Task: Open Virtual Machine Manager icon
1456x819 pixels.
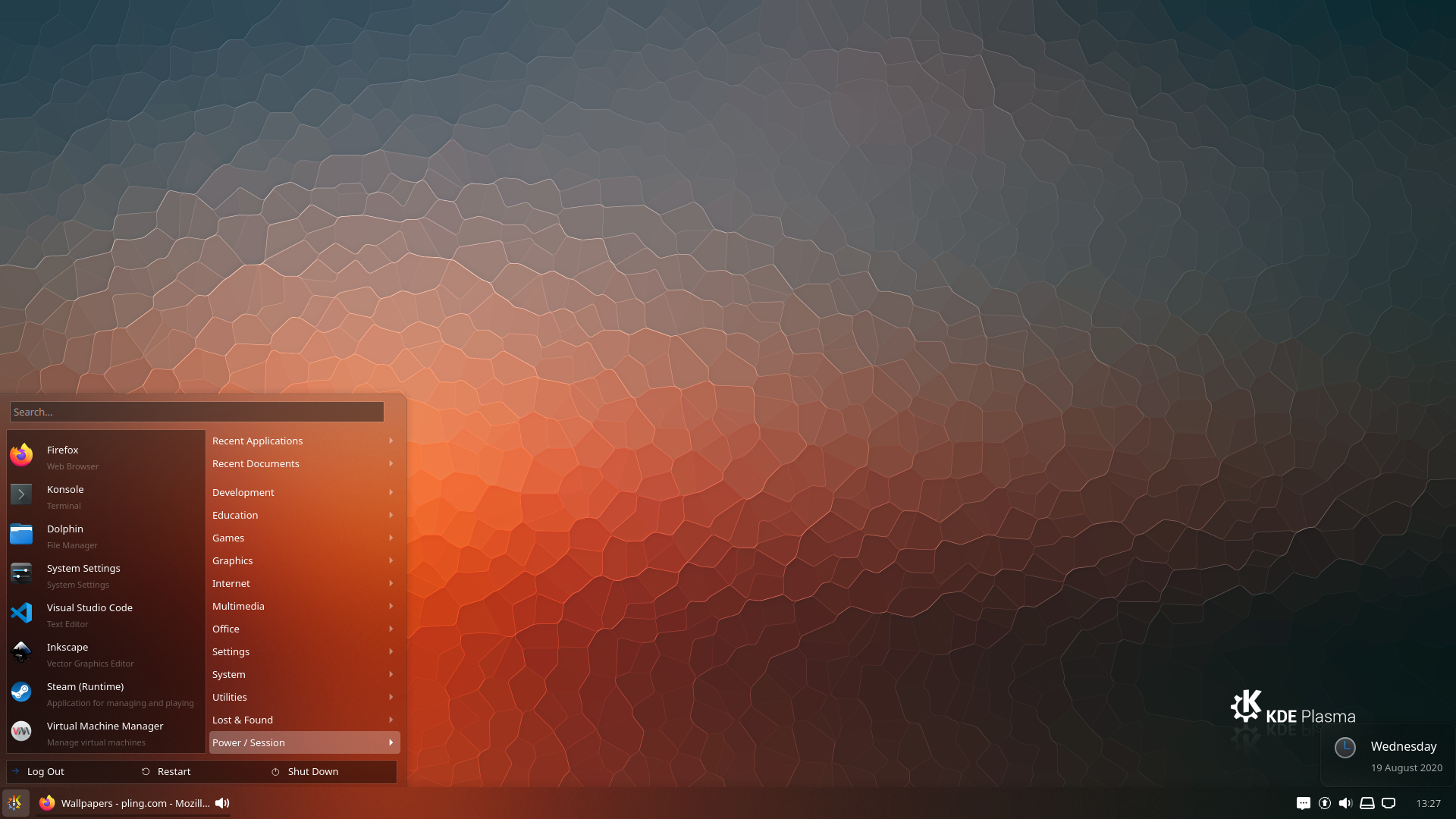Action: click(21, 731)
